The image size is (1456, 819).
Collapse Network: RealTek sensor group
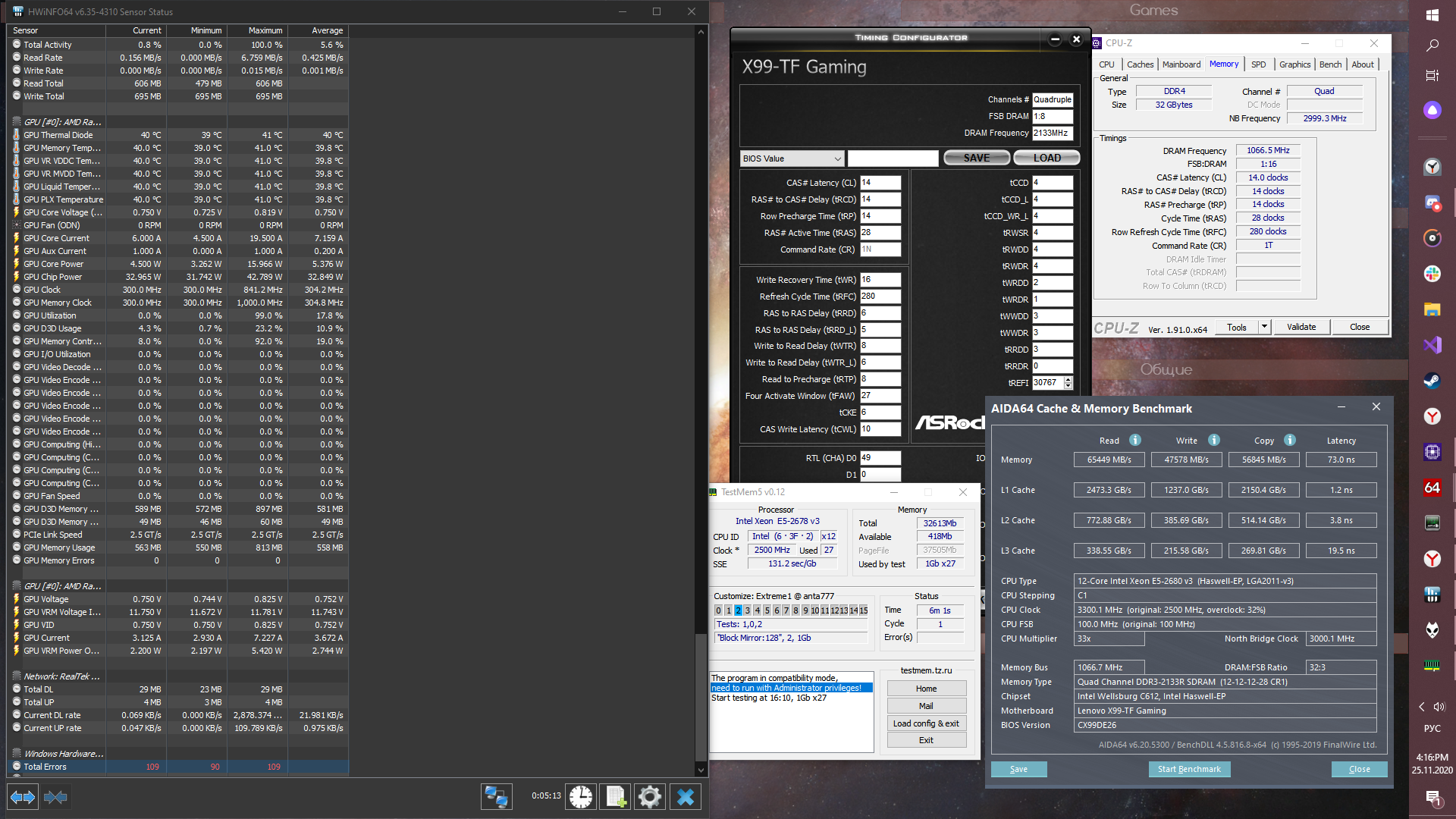click(17, 676)
